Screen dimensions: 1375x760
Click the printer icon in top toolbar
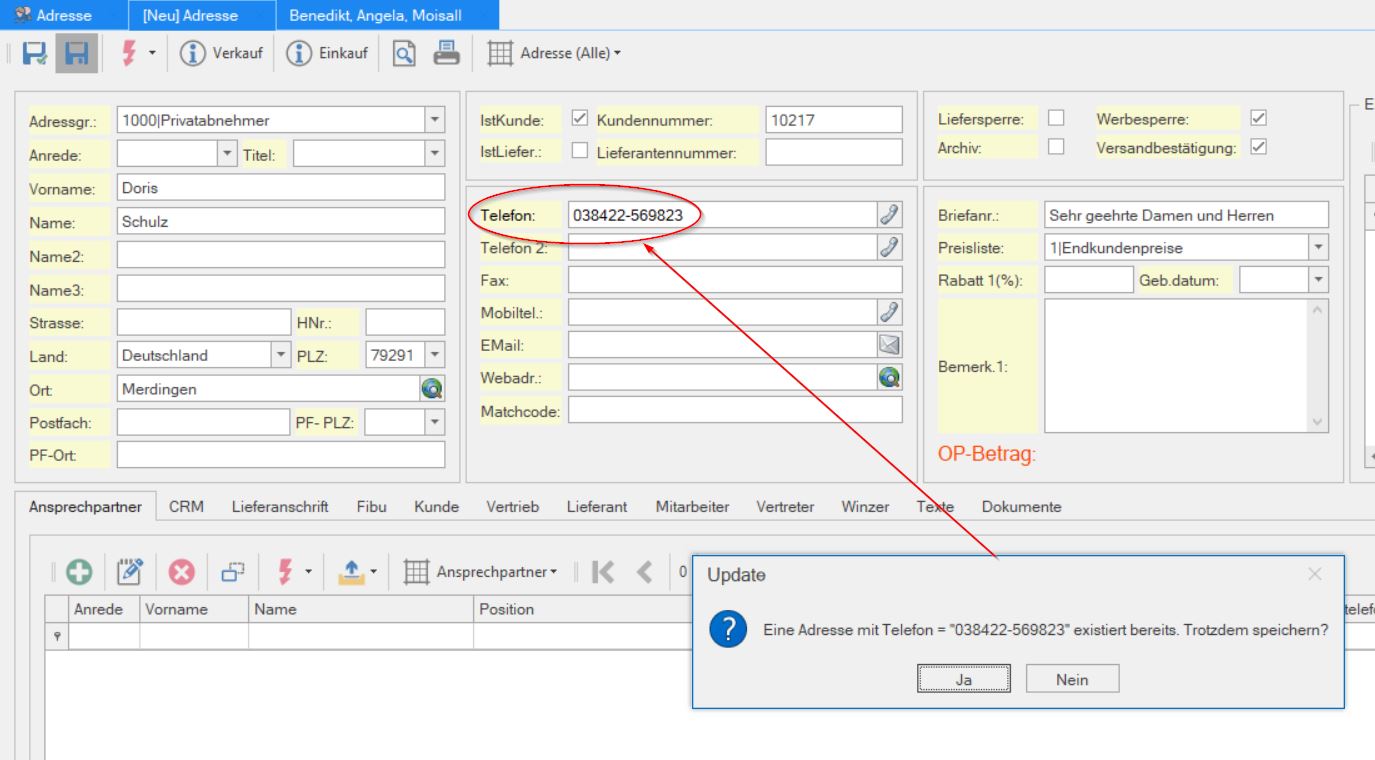point(445,53)
